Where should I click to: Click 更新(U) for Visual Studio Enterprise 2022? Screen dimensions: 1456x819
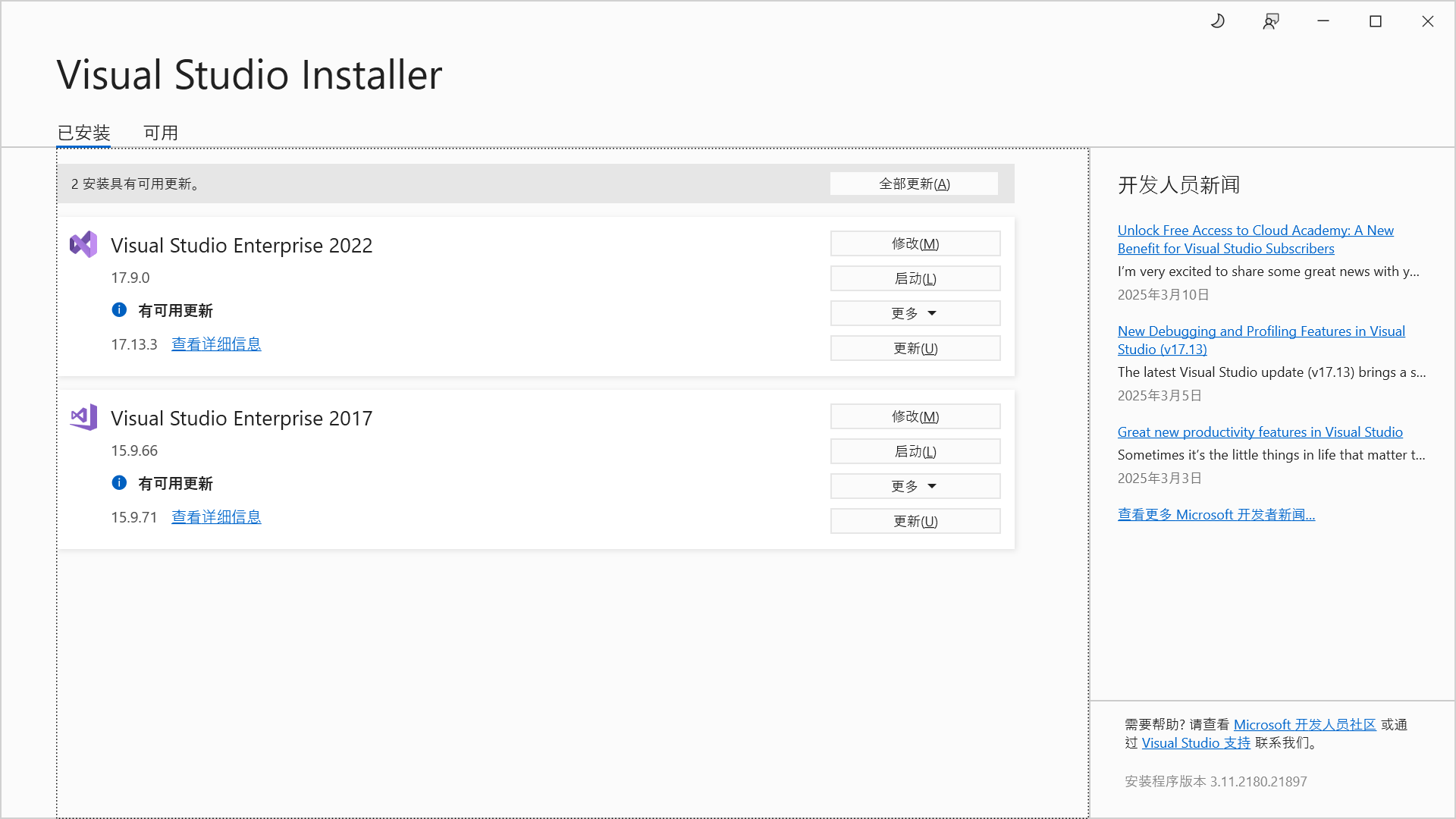pos(915,348)
